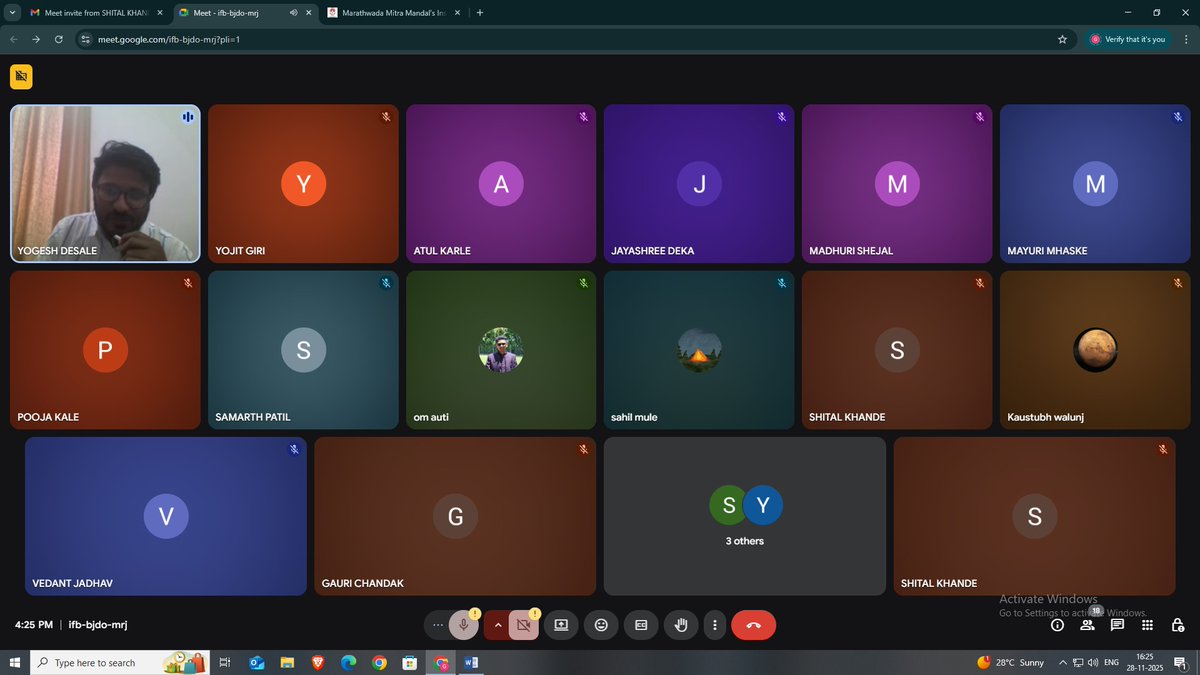This screenshot has width=1200, height=675.
Task: Launch Microsoft Edge from the taskbar
Action: pos(348,662)
